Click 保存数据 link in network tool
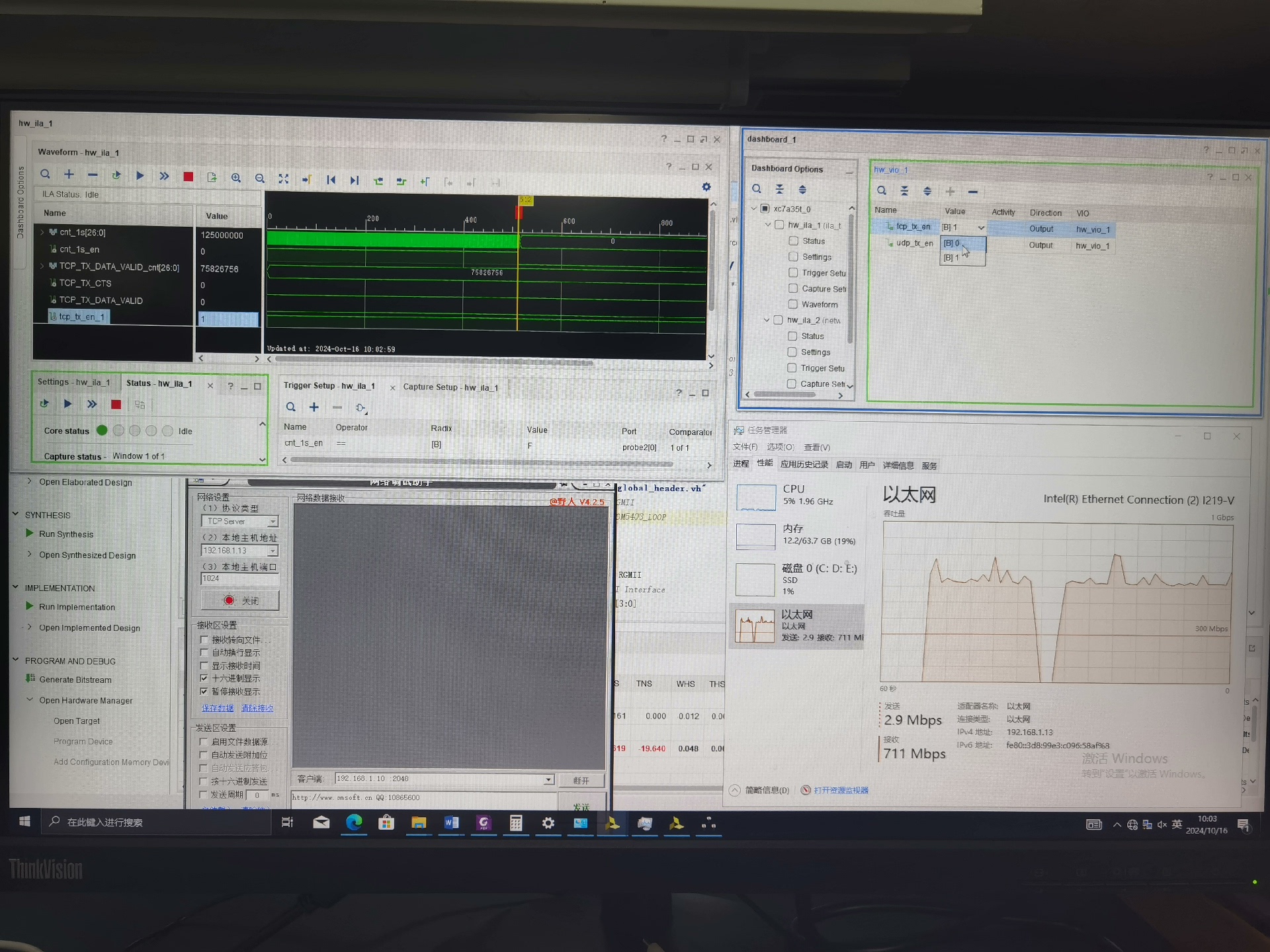This screenshot has width=1270, height=952. pos(218,708)
